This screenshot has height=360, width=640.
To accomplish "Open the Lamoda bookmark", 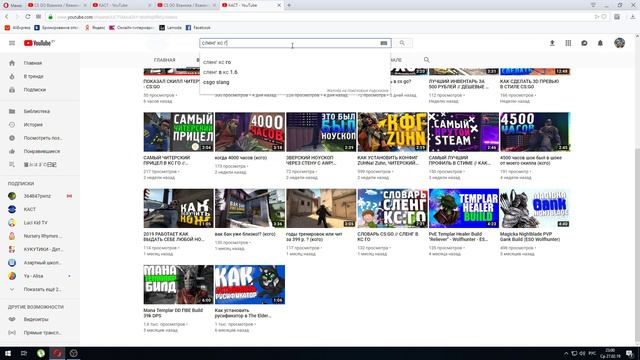I will tap(171, 28).
